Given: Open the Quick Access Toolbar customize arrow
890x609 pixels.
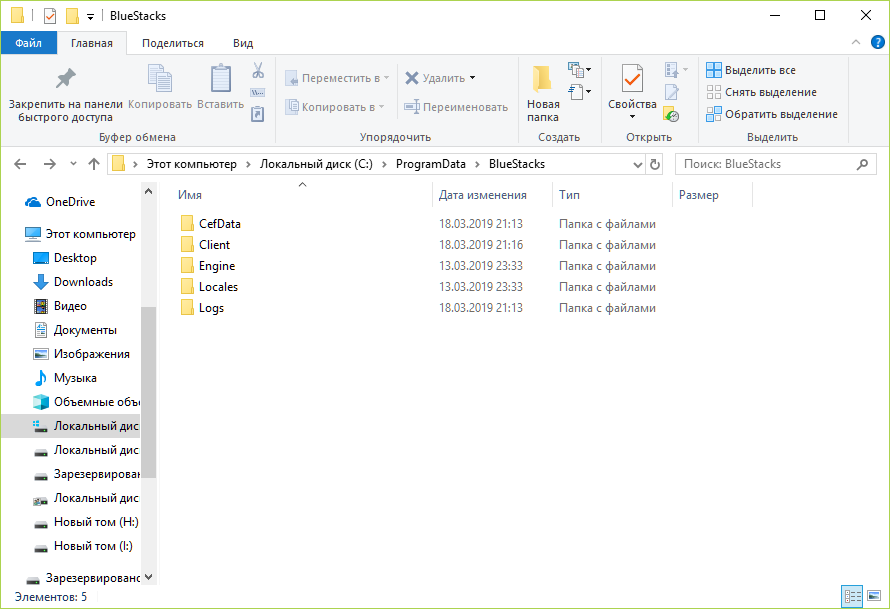Looking at the screenshot, I should click(x=90, y=16).
